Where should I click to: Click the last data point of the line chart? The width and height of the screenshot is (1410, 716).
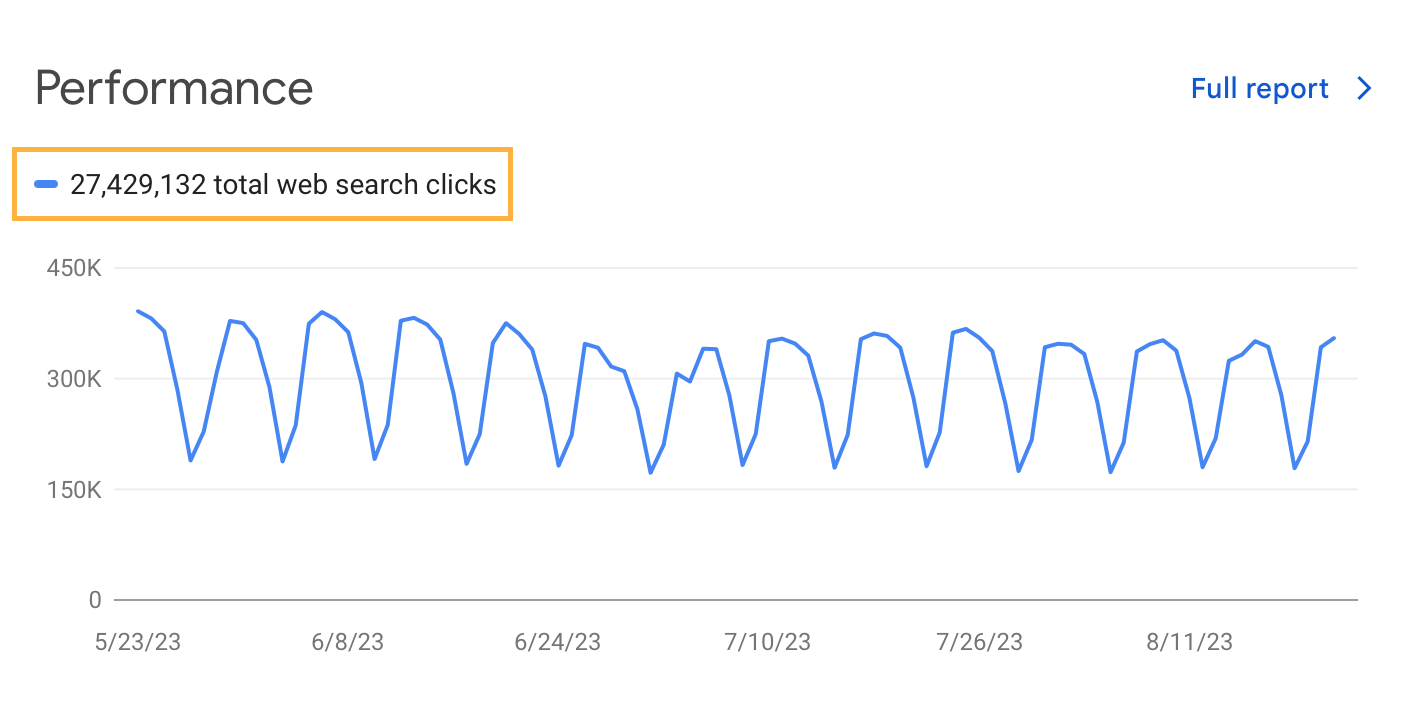pos(1334,338)
